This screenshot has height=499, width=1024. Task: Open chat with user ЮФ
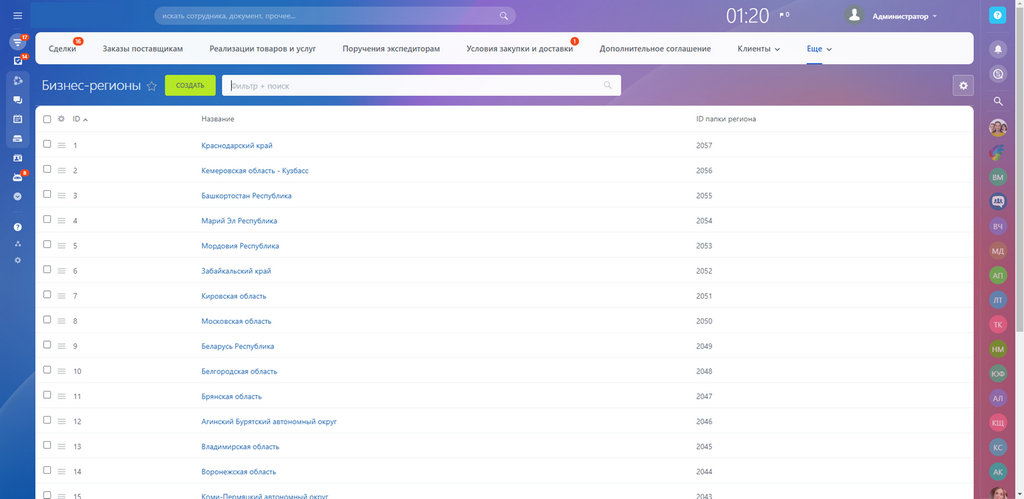point(998,374)
